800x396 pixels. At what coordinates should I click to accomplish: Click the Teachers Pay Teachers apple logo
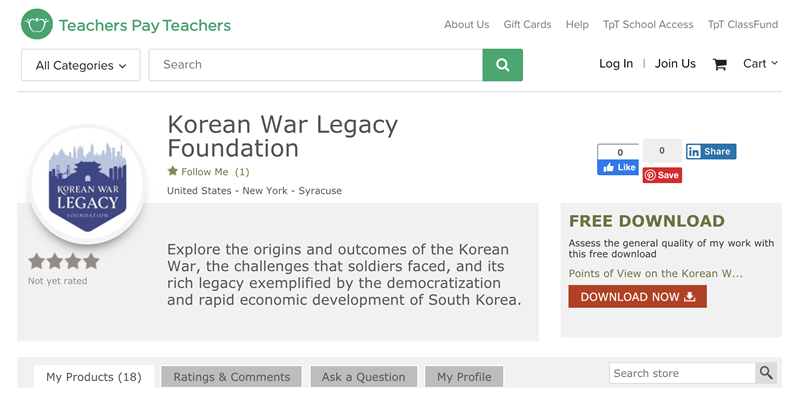pyautogui.click(x=37, y=24)
